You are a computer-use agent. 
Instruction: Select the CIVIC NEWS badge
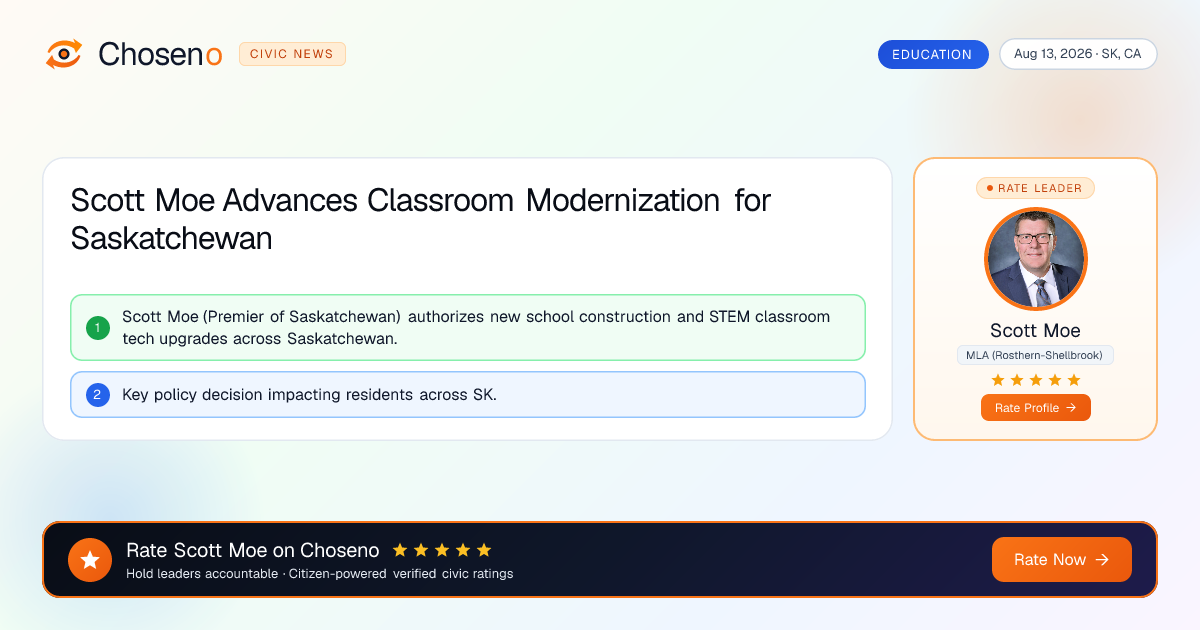tap(292, 54)
